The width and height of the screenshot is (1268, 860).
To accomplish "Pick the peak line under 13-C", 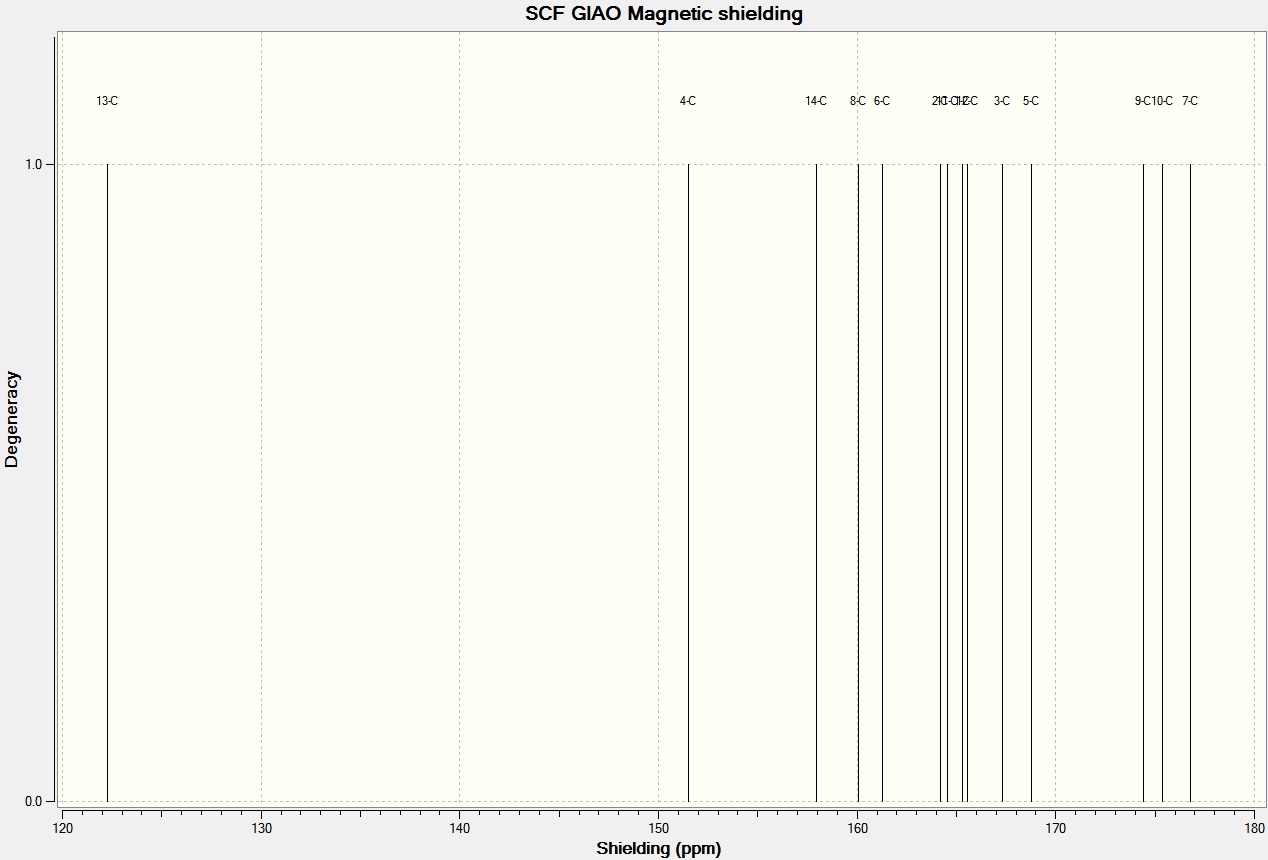I will click(x=107, y=482).
